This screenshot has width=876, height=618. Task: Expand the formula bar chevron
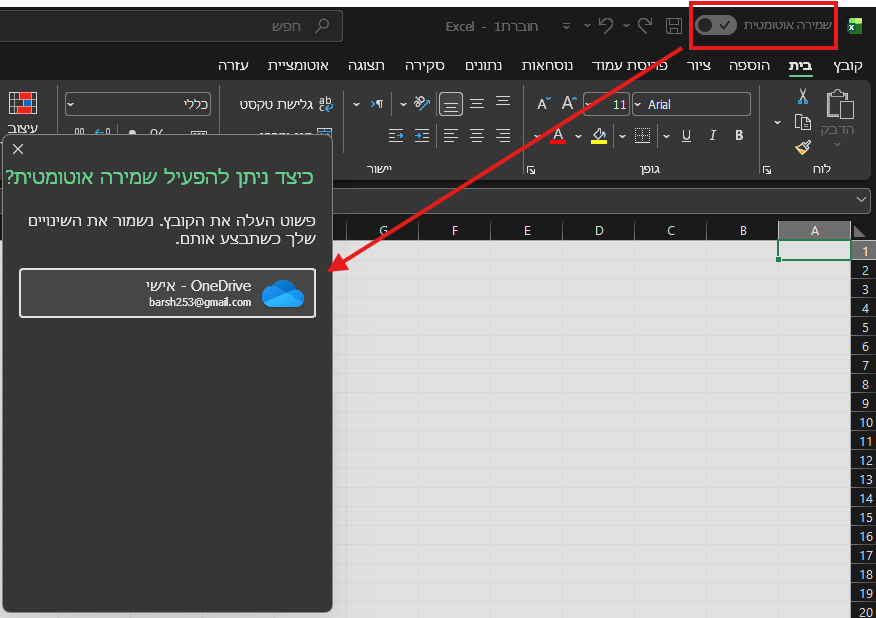point(861,199)
